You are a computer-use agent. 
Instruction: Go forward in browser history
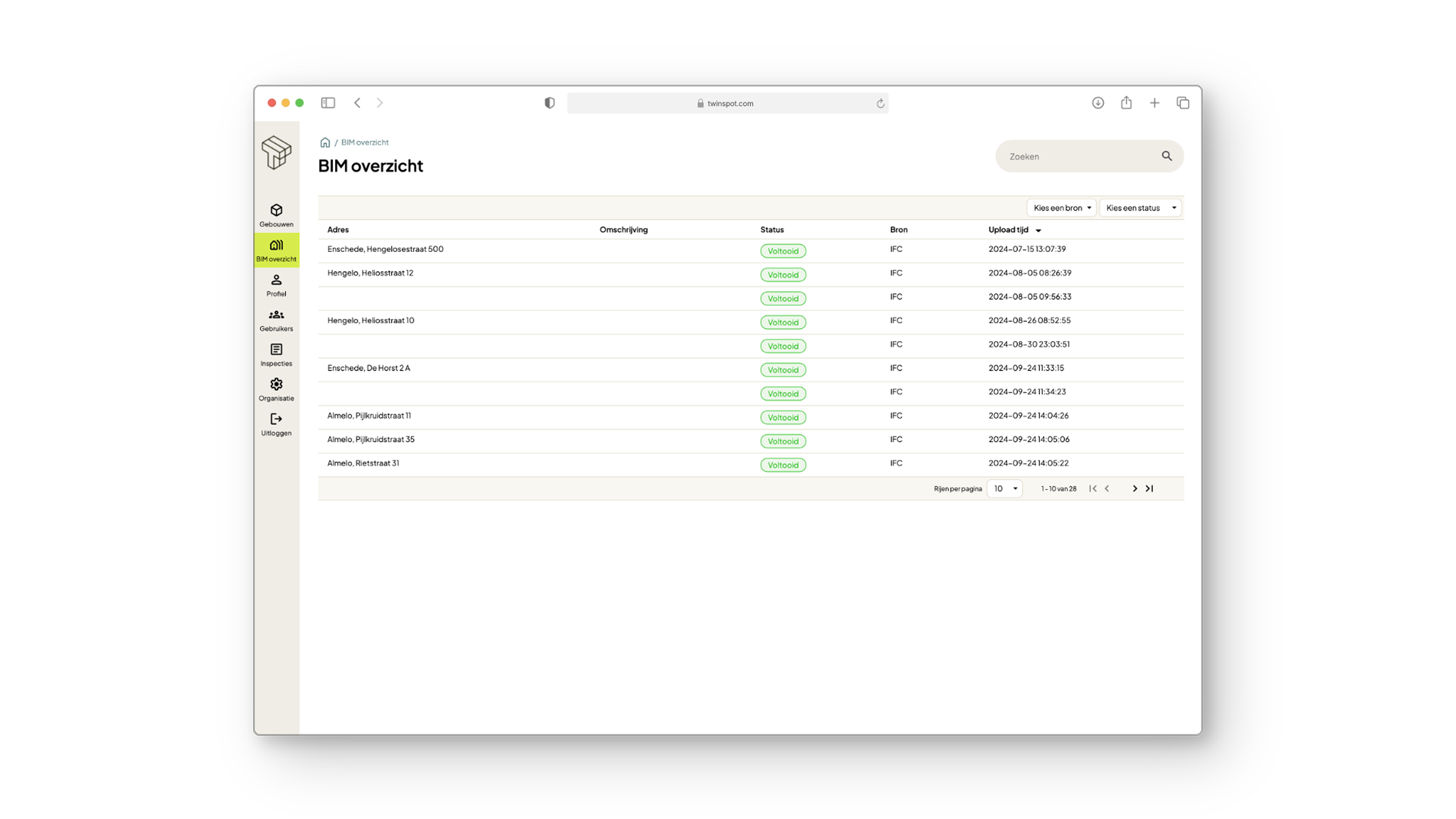[x=380, y=103]
